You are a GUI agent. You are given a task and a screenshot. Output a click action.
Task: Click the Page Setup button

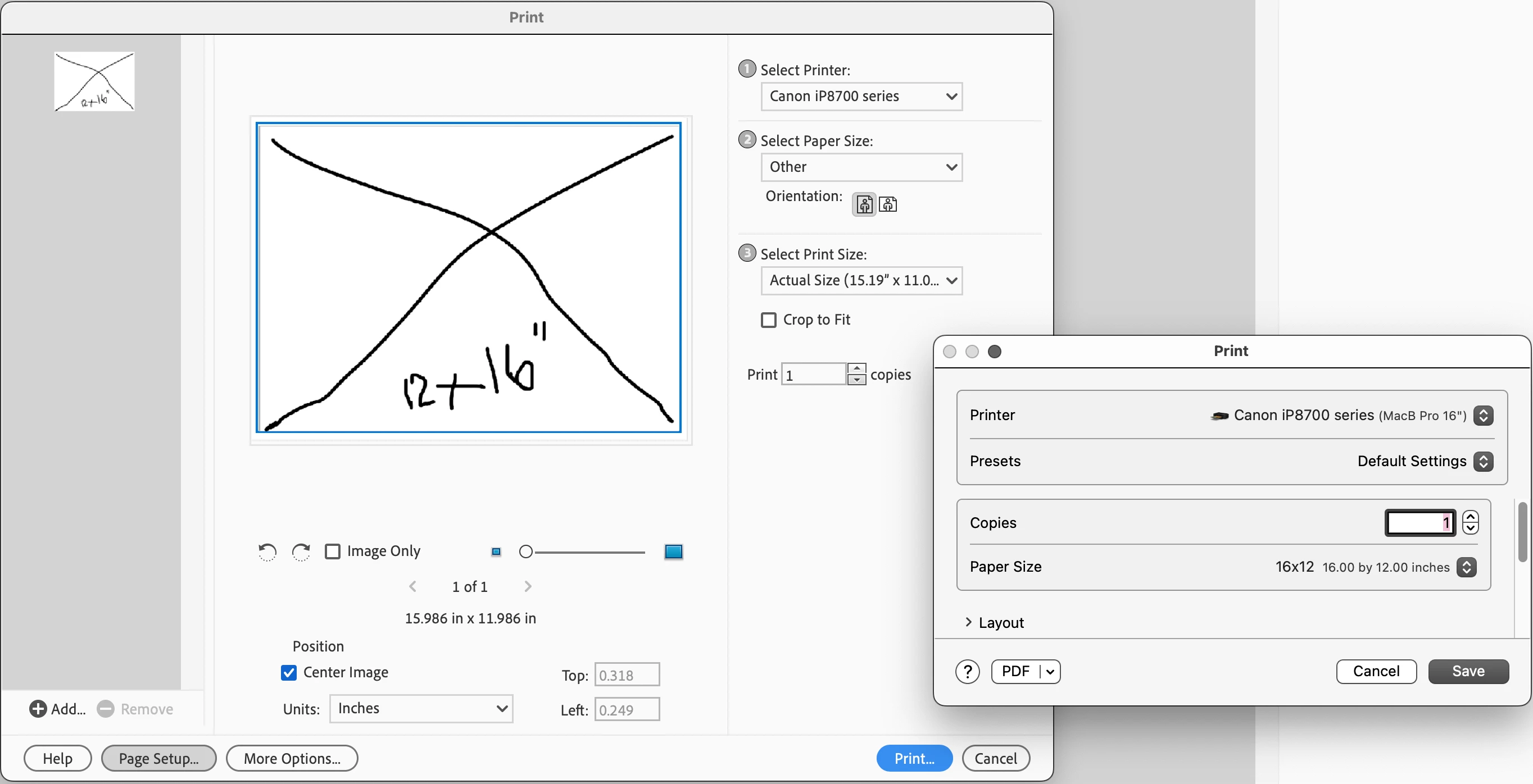(159, 758)
